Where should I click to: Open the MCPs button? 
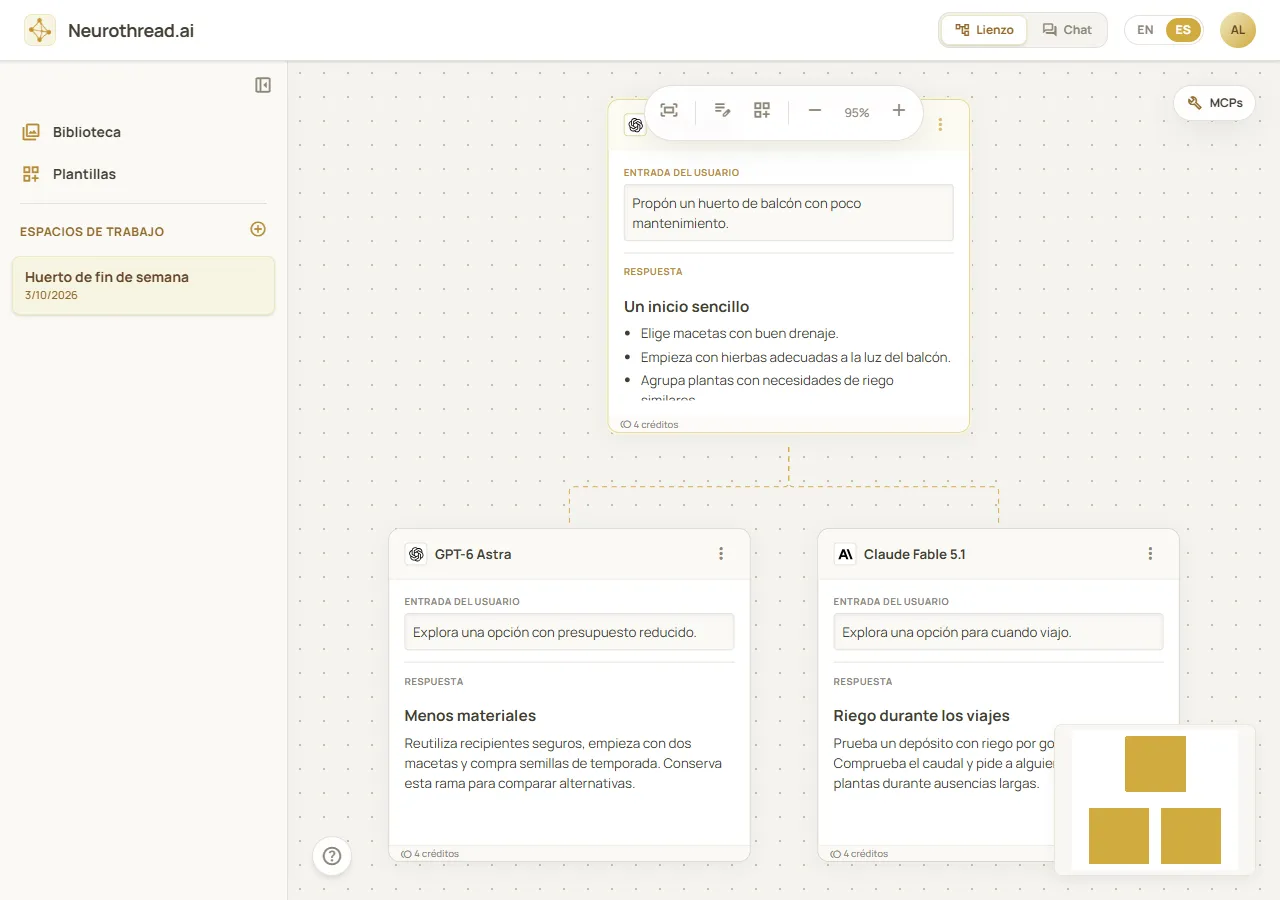click(x=1214, y=103)
